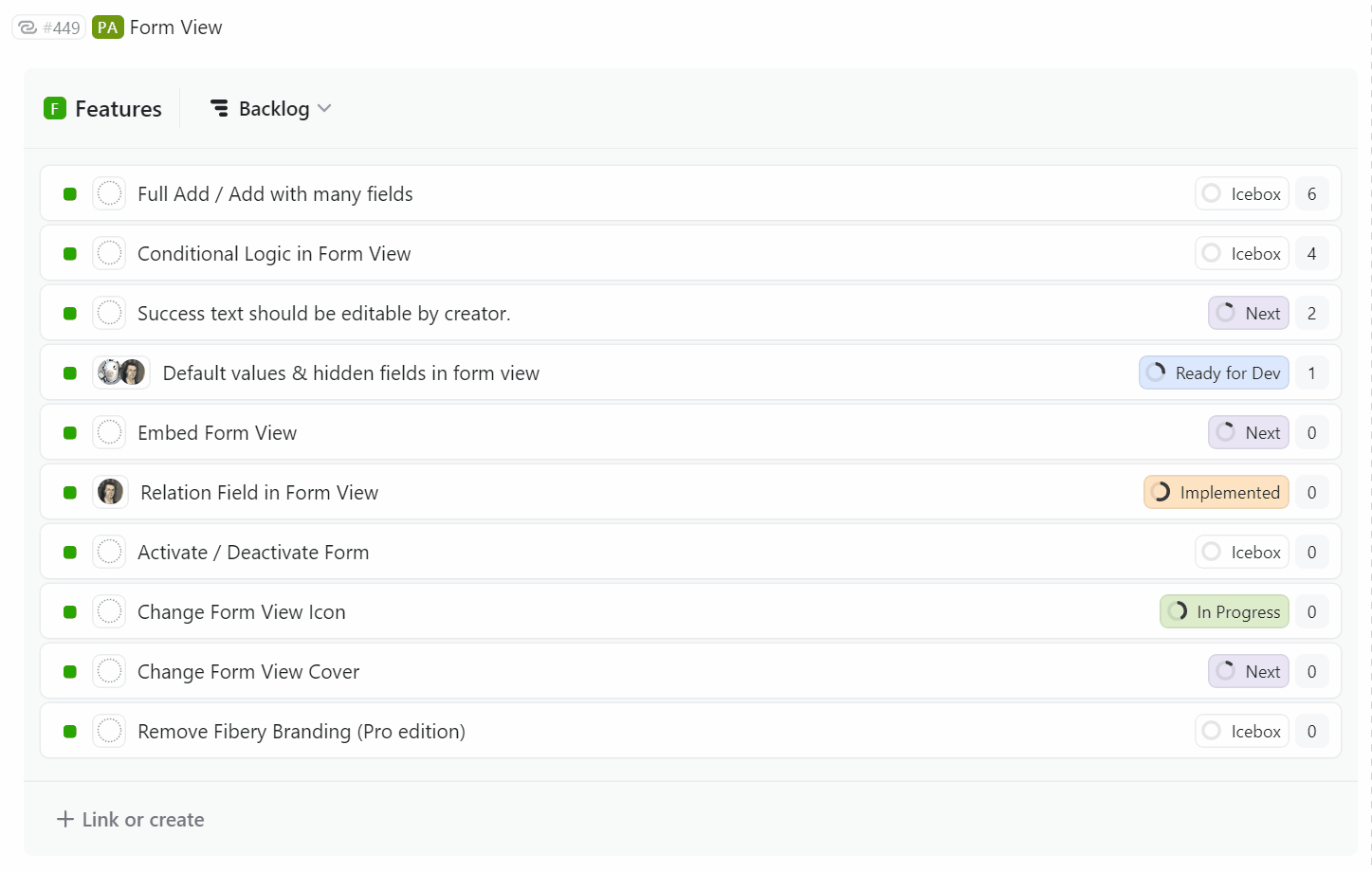Select the Features heading

point(119,109)
